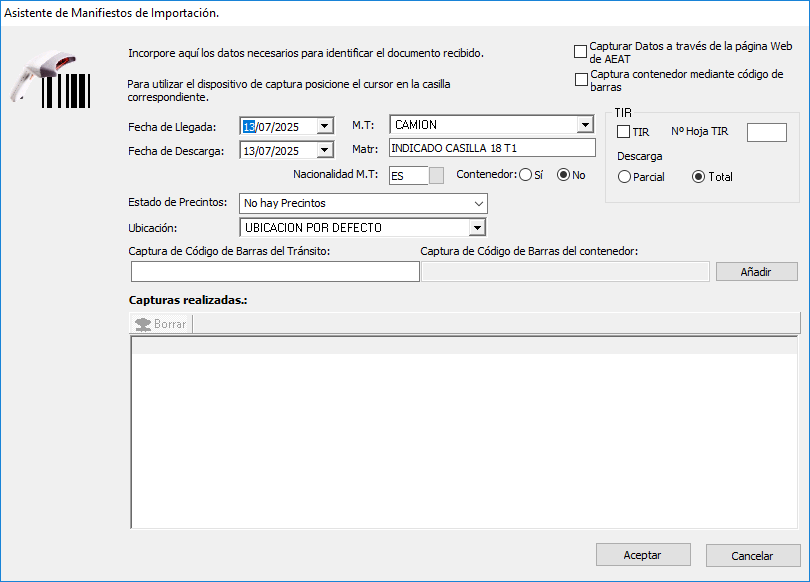Open the Fecha de Descarga date picker
This screenshot has height=582, width=810.
324,151
